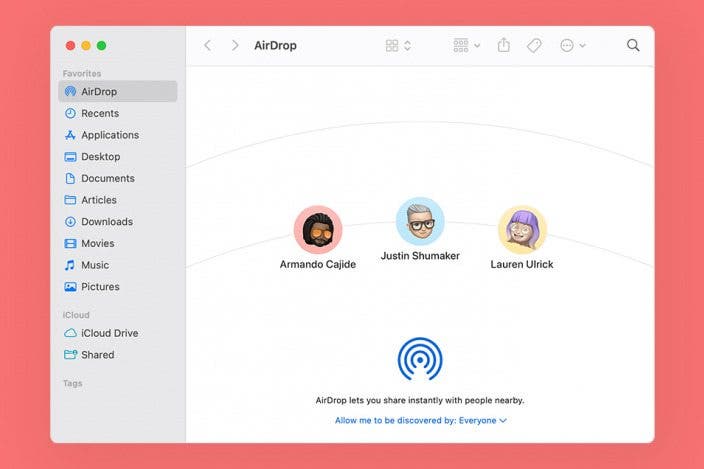Image resolution: width=704 pixels, height=469 pixels.
Task: Click the Pictures icon
Action: pyautogui.click(x=70, y=286)
